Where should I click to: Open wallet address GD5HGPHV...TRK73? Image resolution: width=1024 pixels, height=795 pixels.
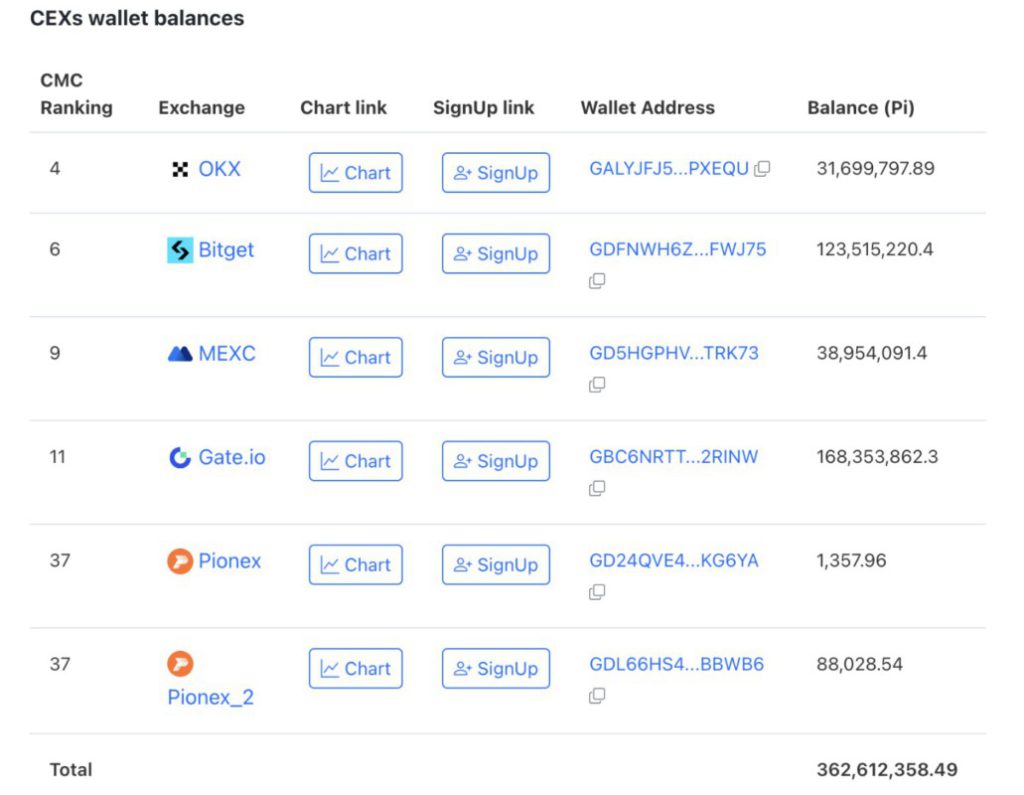[674, 353]
